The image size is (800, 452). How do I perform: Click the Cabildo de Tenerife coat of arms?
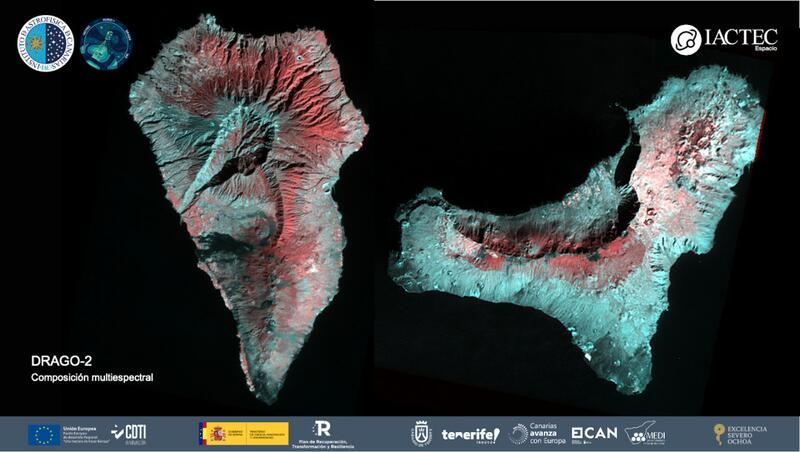422,433
